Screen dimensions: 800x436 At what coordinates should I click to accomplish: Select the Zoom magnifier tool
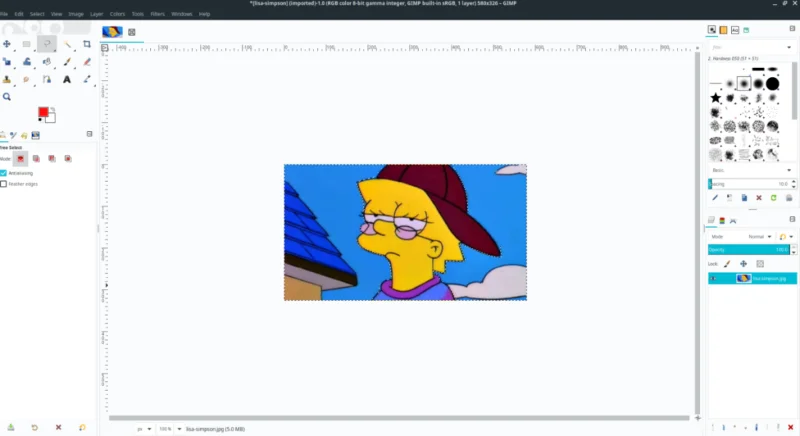(7, 97)
